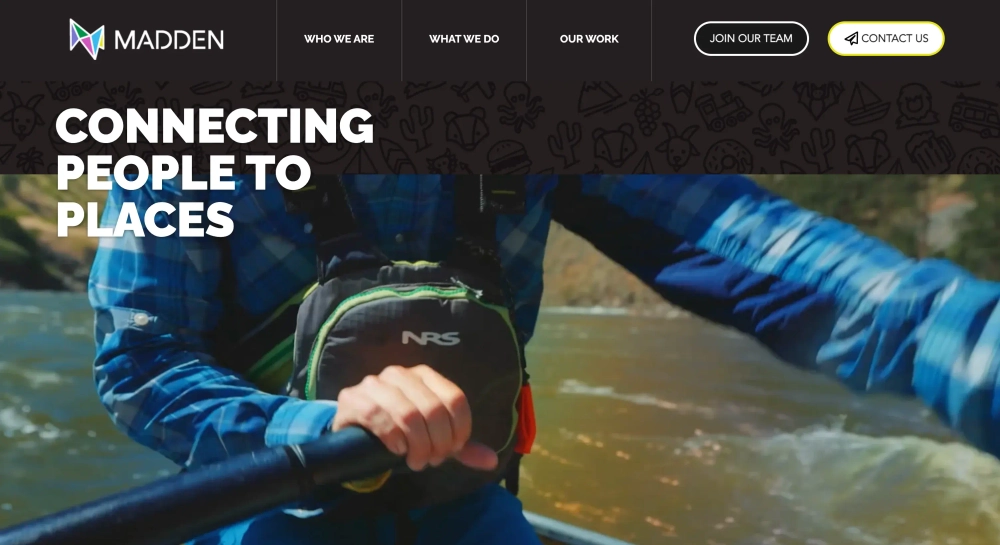Click the burger doodle in the pattern banner
This screenshot has height=545, width=1000.
(508, 156)
